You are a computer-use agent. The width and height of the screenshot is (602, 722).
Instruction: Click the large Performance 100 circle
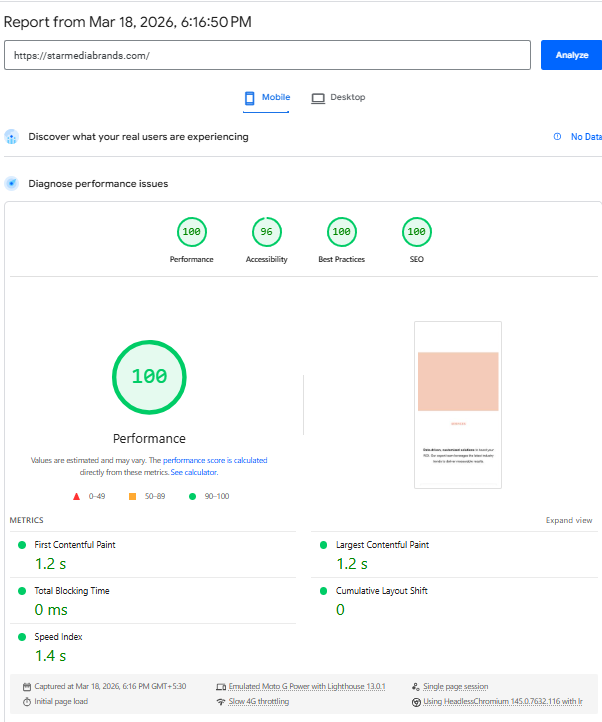click(149, 377)
